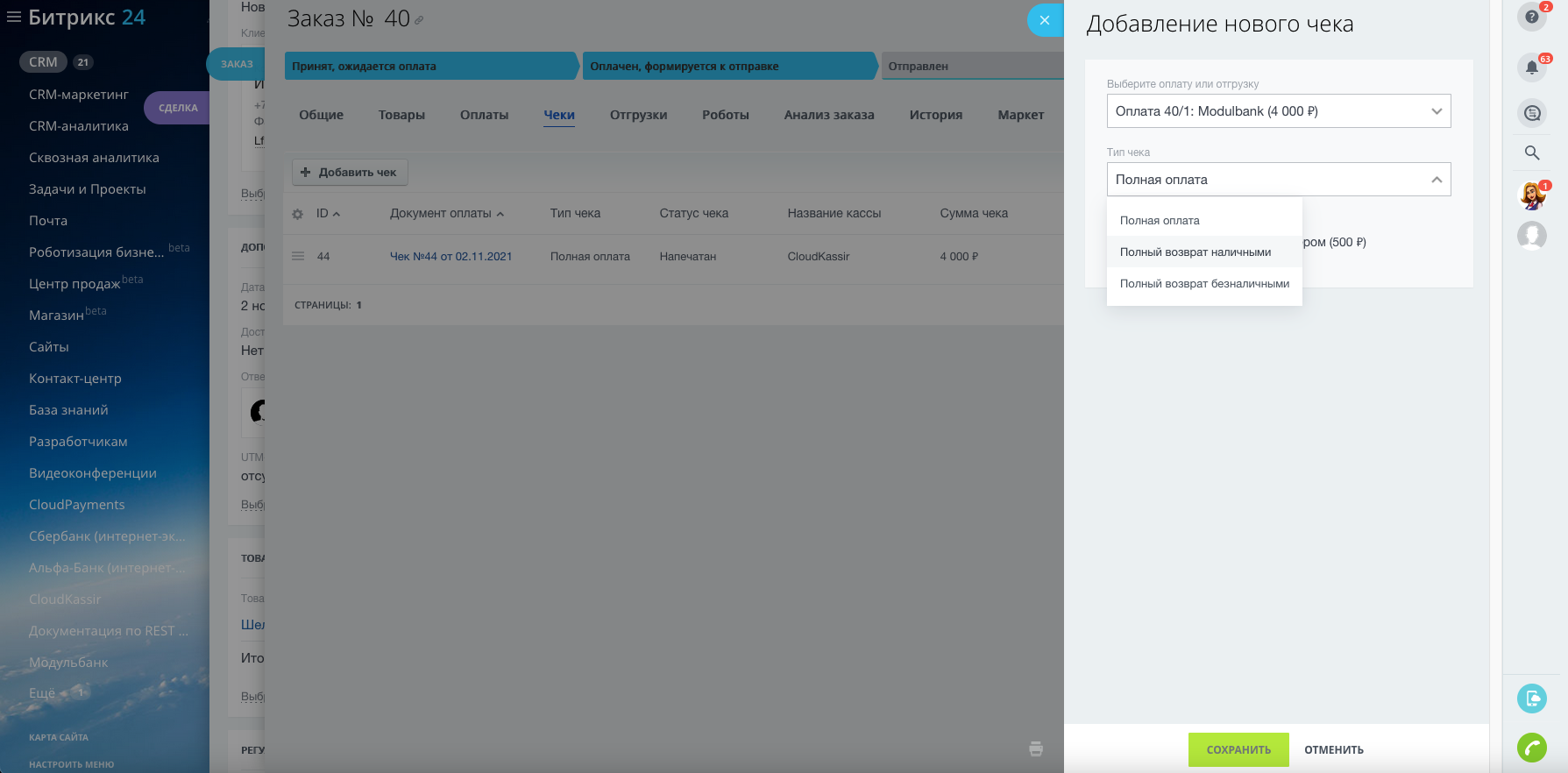Open the Анализ заказа tab
The image size is (1568, 773).
tap(829, 115)
